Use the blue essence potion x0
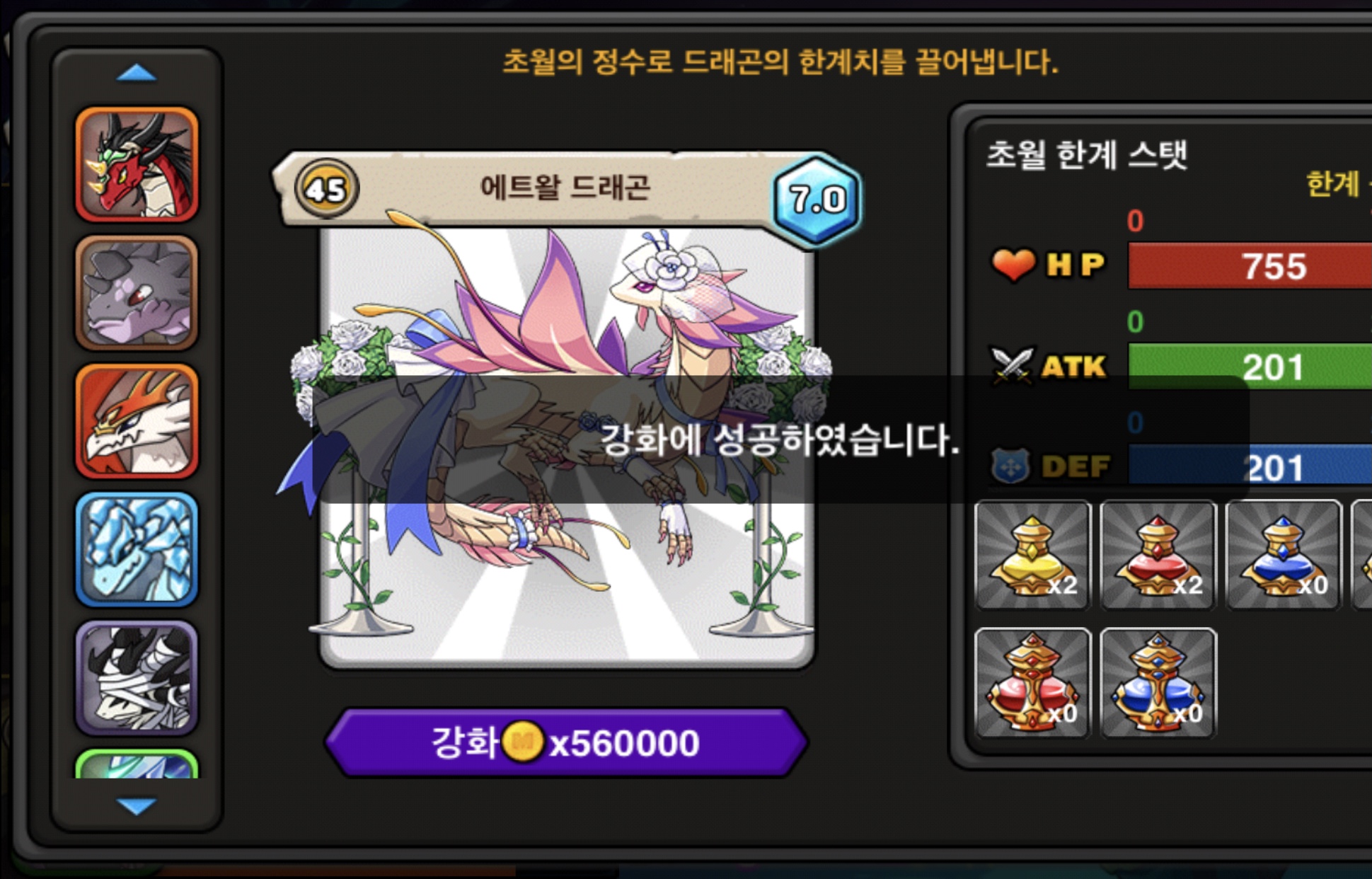The height and width of the screenshot is (879, 1372). [x=1284, y=555]
